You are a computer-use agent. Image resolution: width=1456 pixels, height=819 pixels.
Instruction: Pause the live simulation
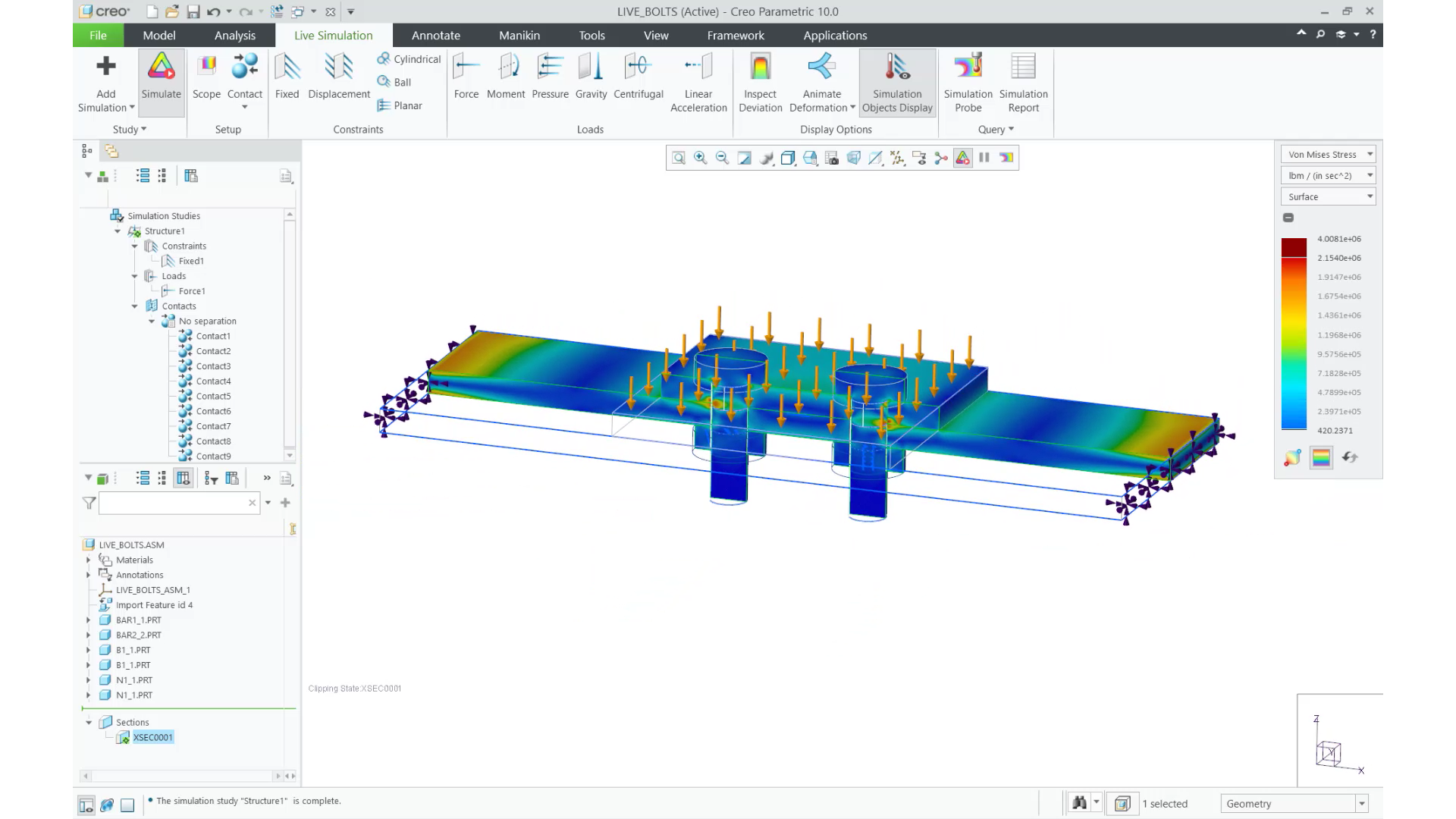984,158
